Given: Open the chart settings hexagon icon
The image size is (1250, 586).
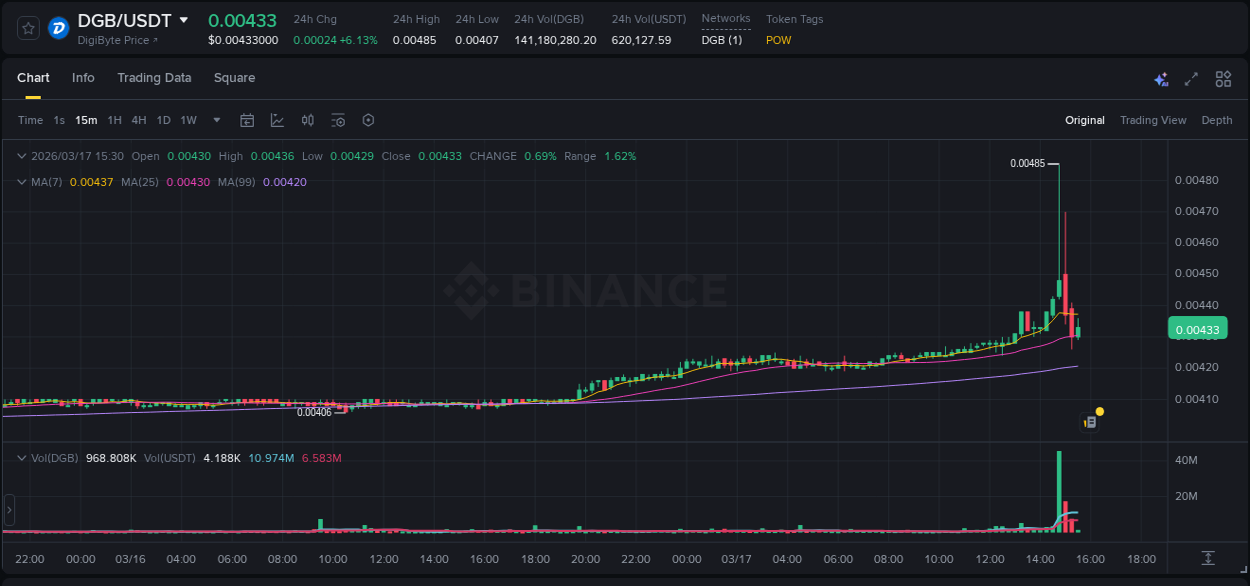Looking at the screenshot, I should (x=368, y=120).
